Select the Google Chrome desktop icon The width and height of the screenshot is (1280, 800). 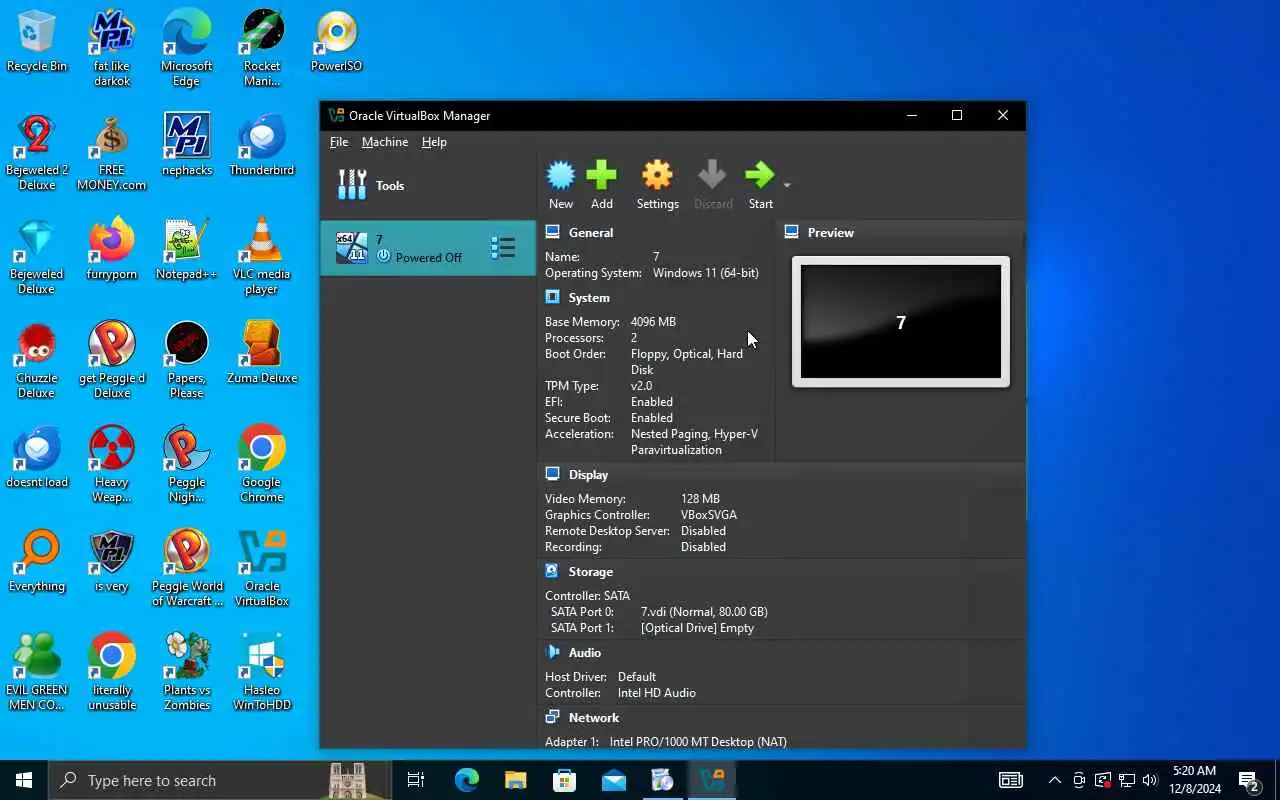tap(262, 464)
